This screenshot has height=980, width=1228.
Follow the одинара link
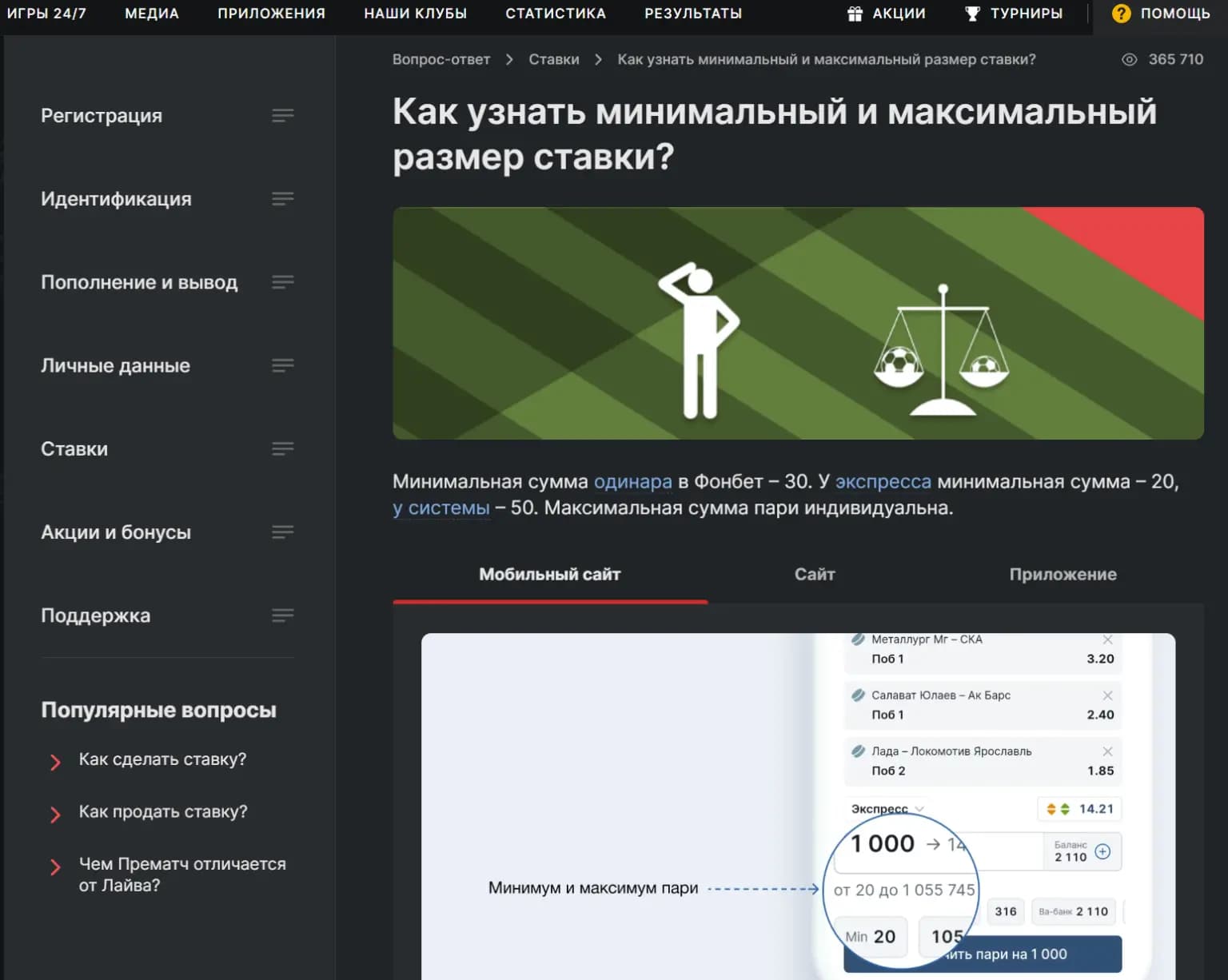click(633, 481)
